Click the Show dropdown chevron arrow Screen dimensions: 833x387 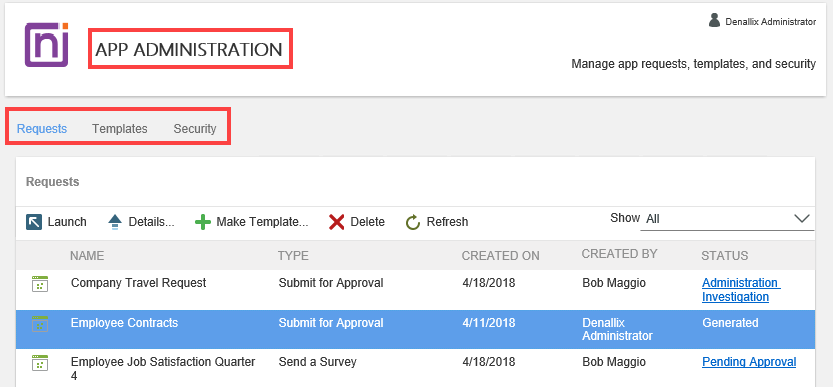tap(802, 218)
